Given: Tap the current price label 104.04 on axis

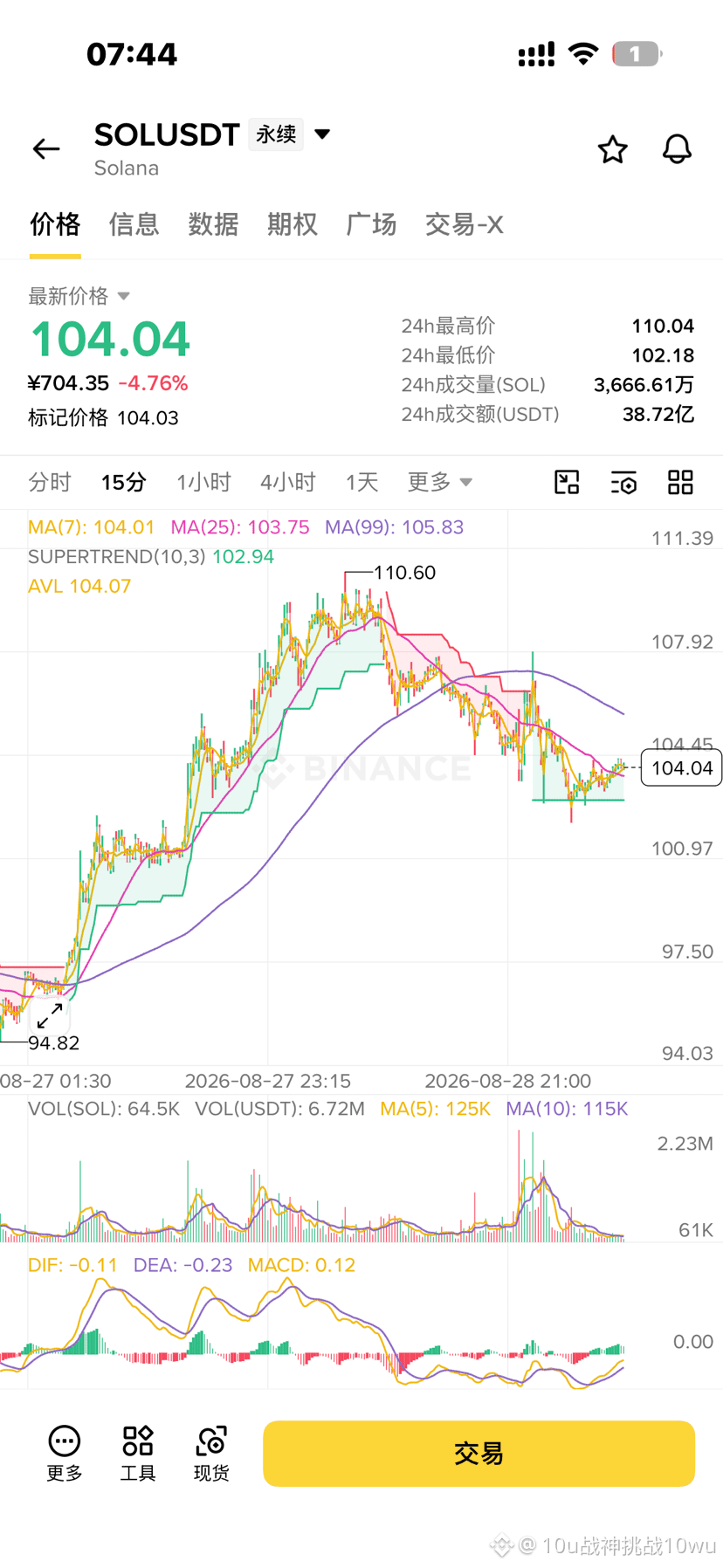Looking at the screenshot, I should (682, 768).
